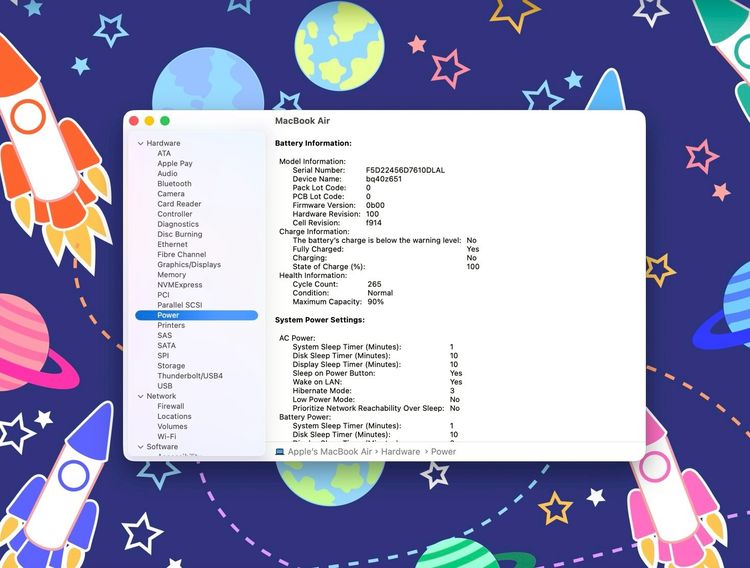
Task: Select the highlighted Power entry
Action: [197, 315]
